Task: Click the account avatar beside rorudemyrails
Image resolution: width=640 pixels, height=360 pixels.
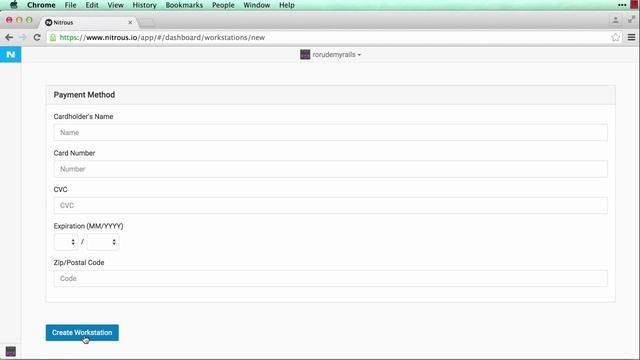Action: click(305, 54)
